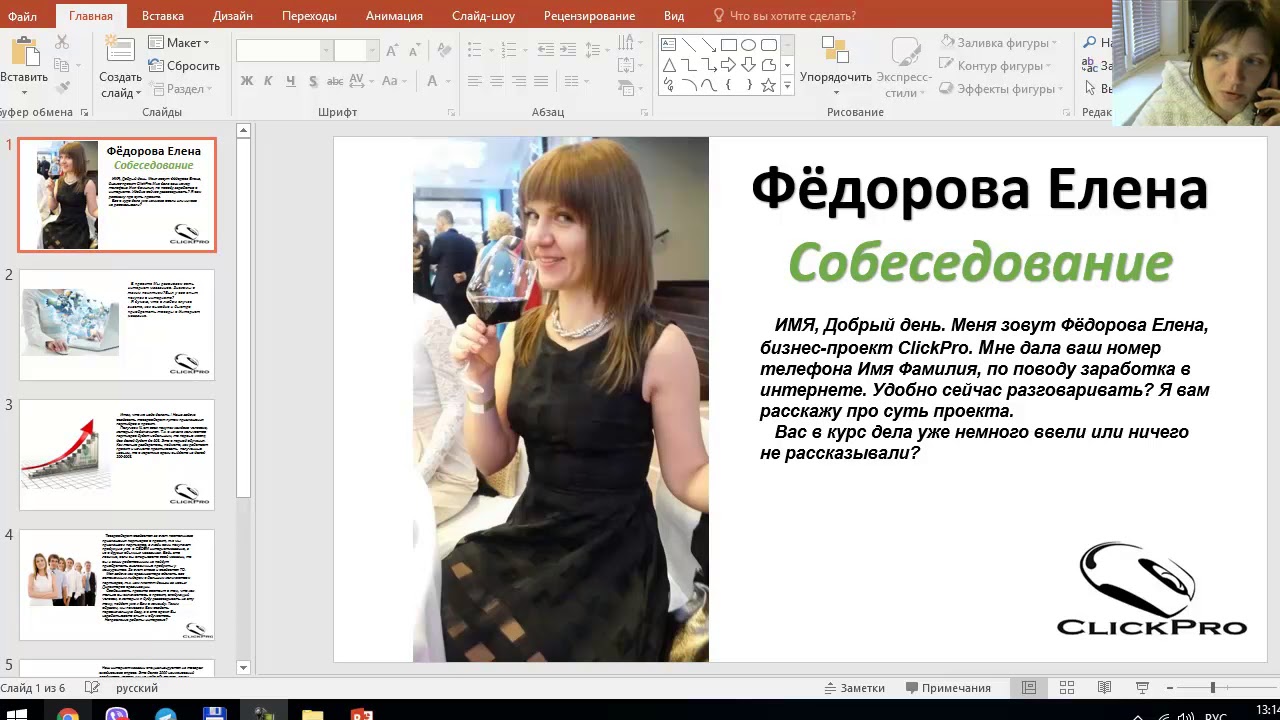Click the 'Что вы хотите сделать?' search field
The width and height of the screenshot is (1280, 720).
(783, 16)
